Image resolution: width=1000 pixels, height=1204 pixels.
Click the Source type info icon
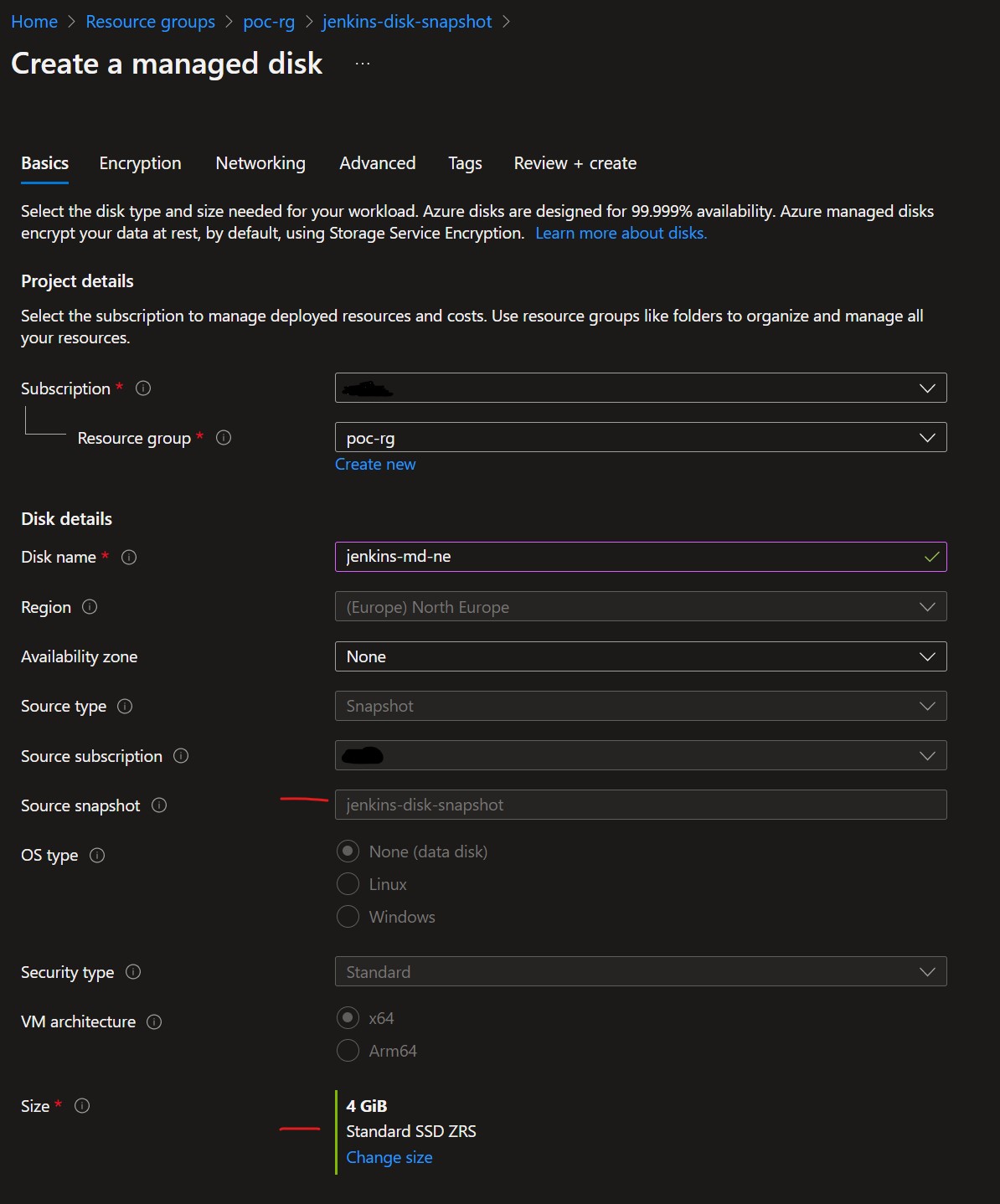coord(125,707)
